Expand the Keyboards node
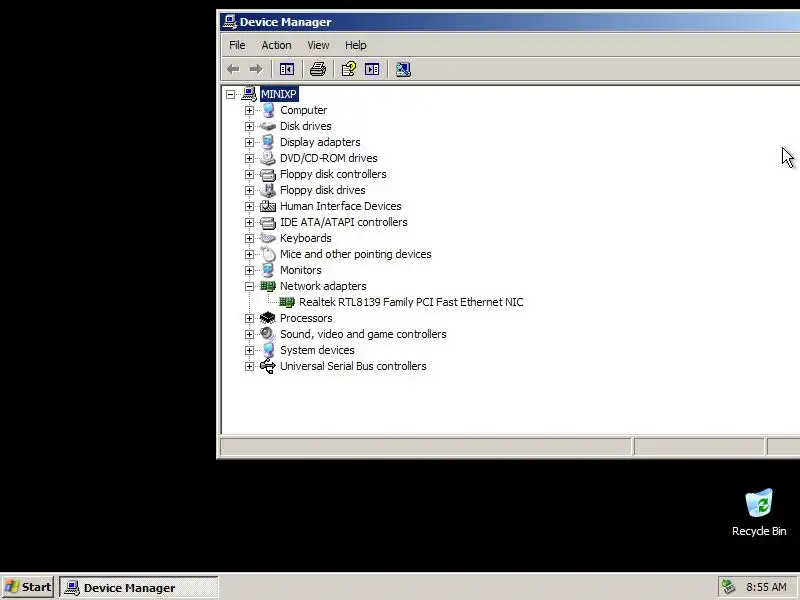The width and height of the screenshot is (800, 600). tap(249, 238)
